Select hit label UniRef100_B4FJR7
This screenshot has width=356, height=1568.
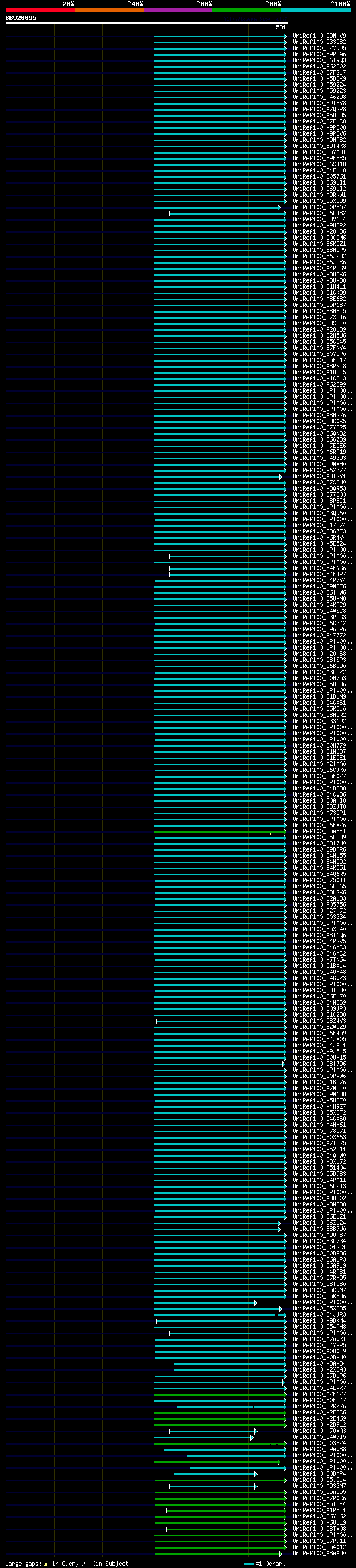(319, 574)
